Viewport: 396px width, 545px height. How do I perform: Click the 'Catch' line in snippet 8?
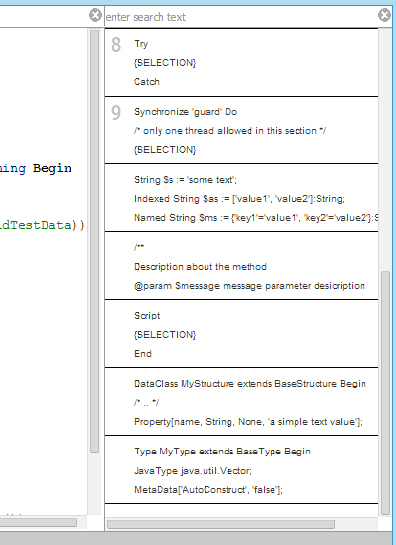pos(147,82)
